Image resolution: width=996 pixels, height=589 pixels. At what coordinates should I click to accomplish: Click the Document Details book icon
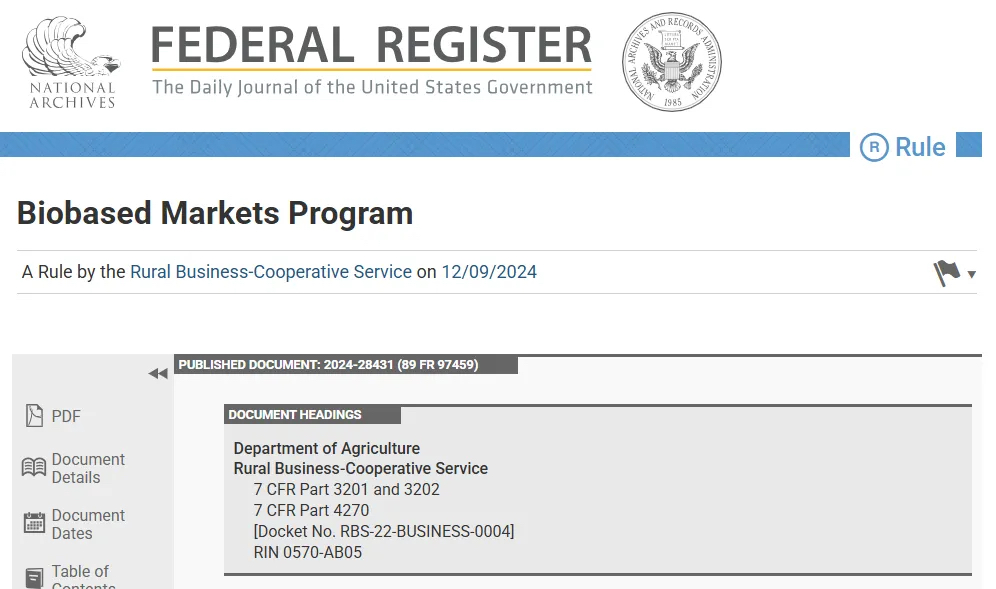click(x=34, y=468)
